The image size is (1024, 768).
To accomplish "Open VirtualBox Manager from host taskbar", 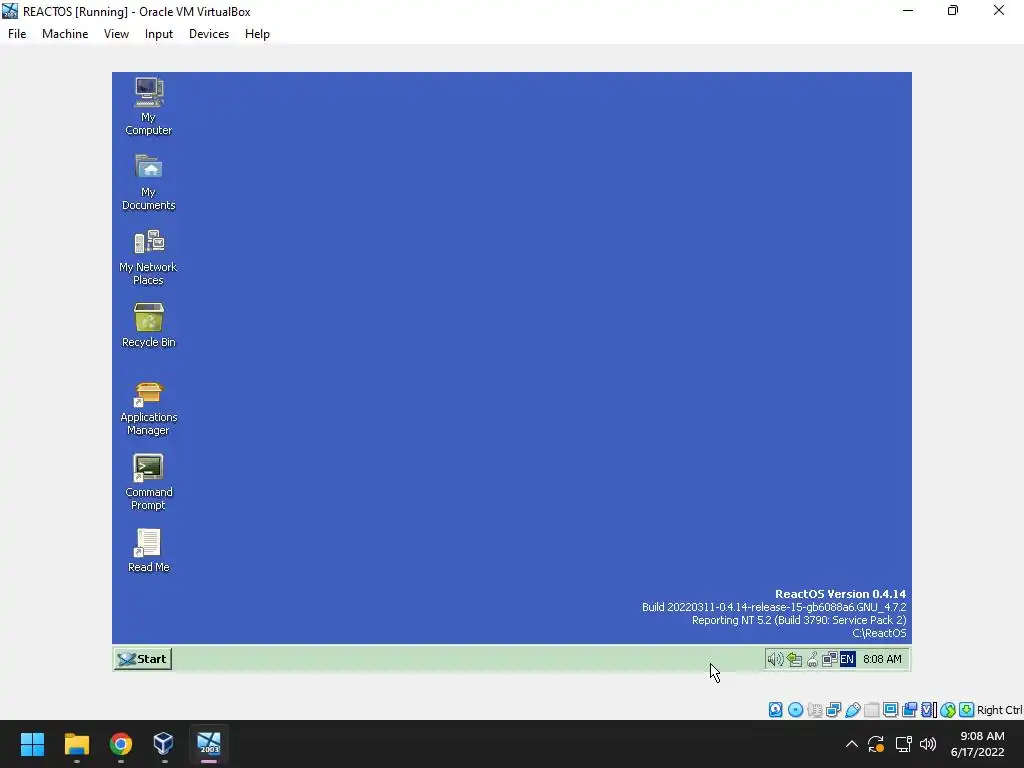I will click(x=164, y=744).
